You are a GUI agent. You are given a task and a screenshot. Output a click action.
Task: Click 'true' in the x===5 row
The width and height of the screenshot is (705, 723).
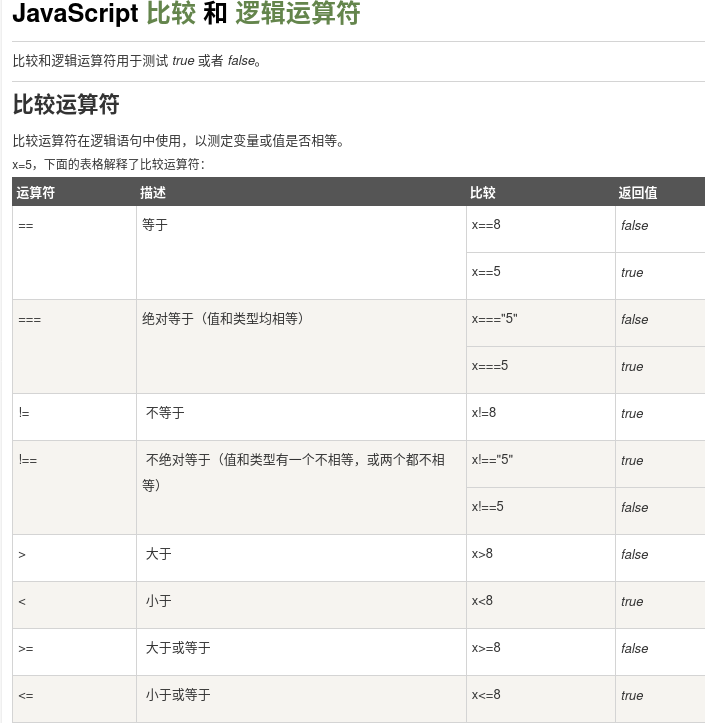(632, 367)
